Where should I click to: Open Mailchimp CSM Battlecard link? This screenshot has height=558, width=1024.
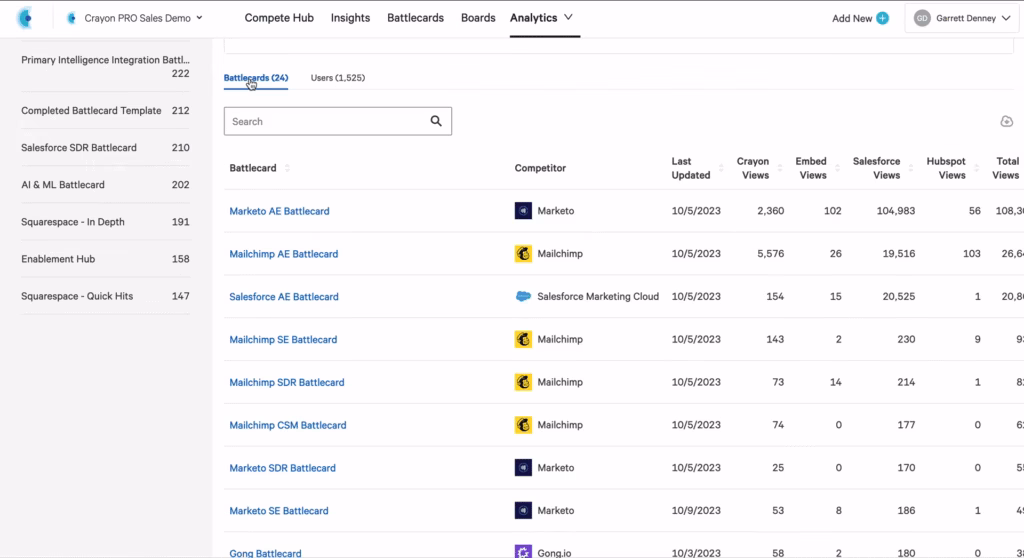click(288, 425)
